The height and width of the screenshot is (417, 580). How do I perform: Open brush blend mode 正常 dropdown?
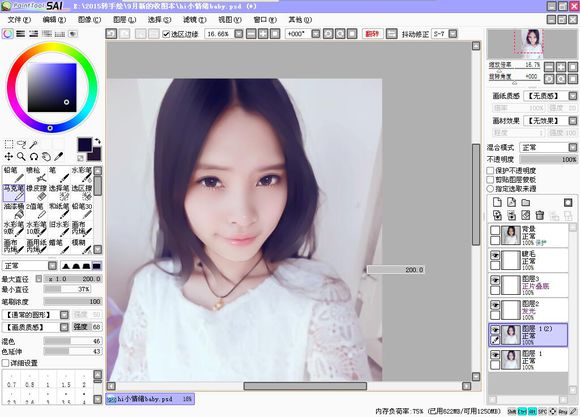pos(53,266)
